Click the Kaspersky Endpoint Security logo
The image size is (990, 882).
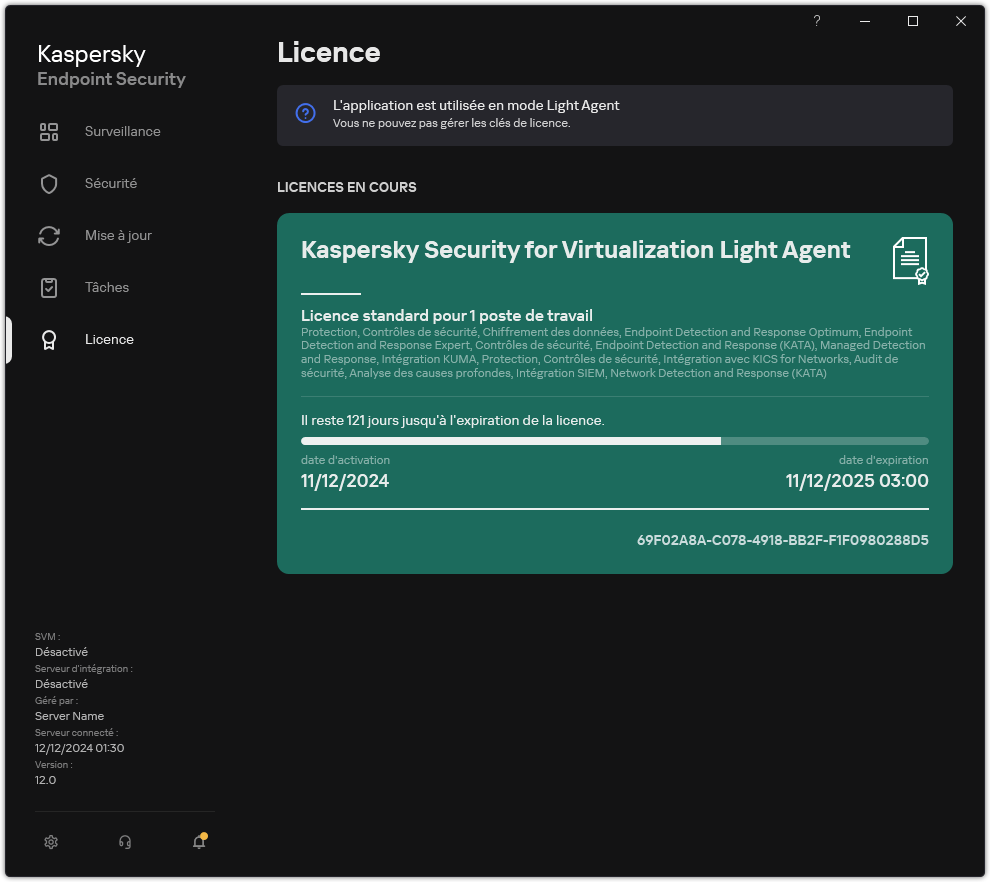click(x=110, y=64)
